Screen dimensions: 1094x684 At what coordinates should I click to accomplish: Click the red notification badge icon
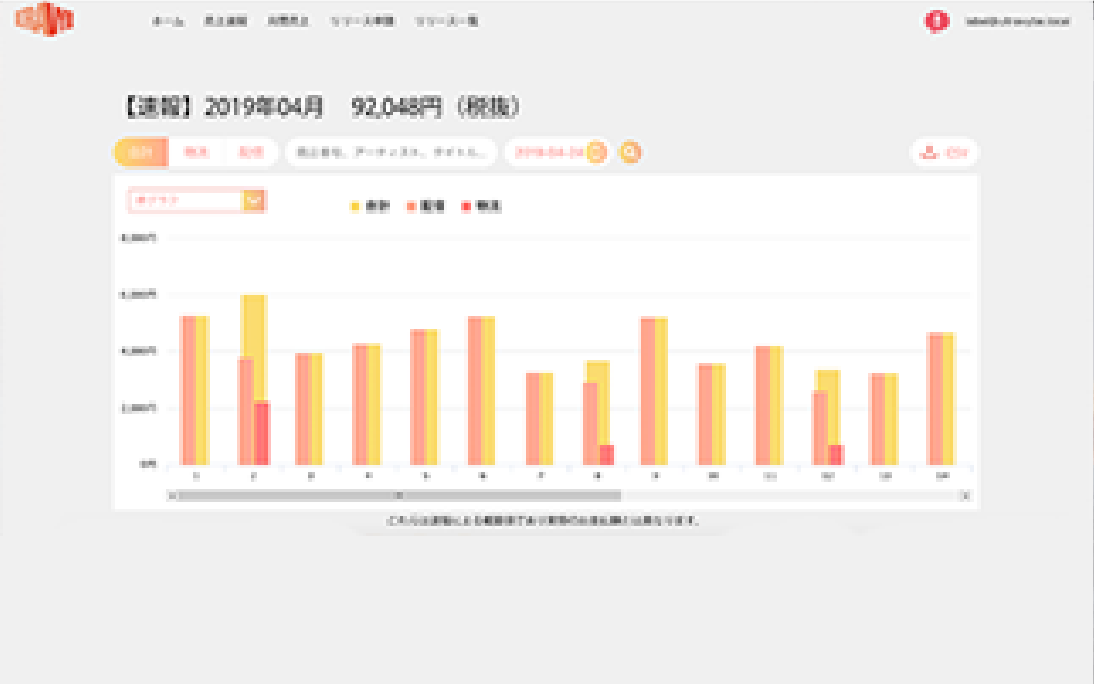coord(936,21)
